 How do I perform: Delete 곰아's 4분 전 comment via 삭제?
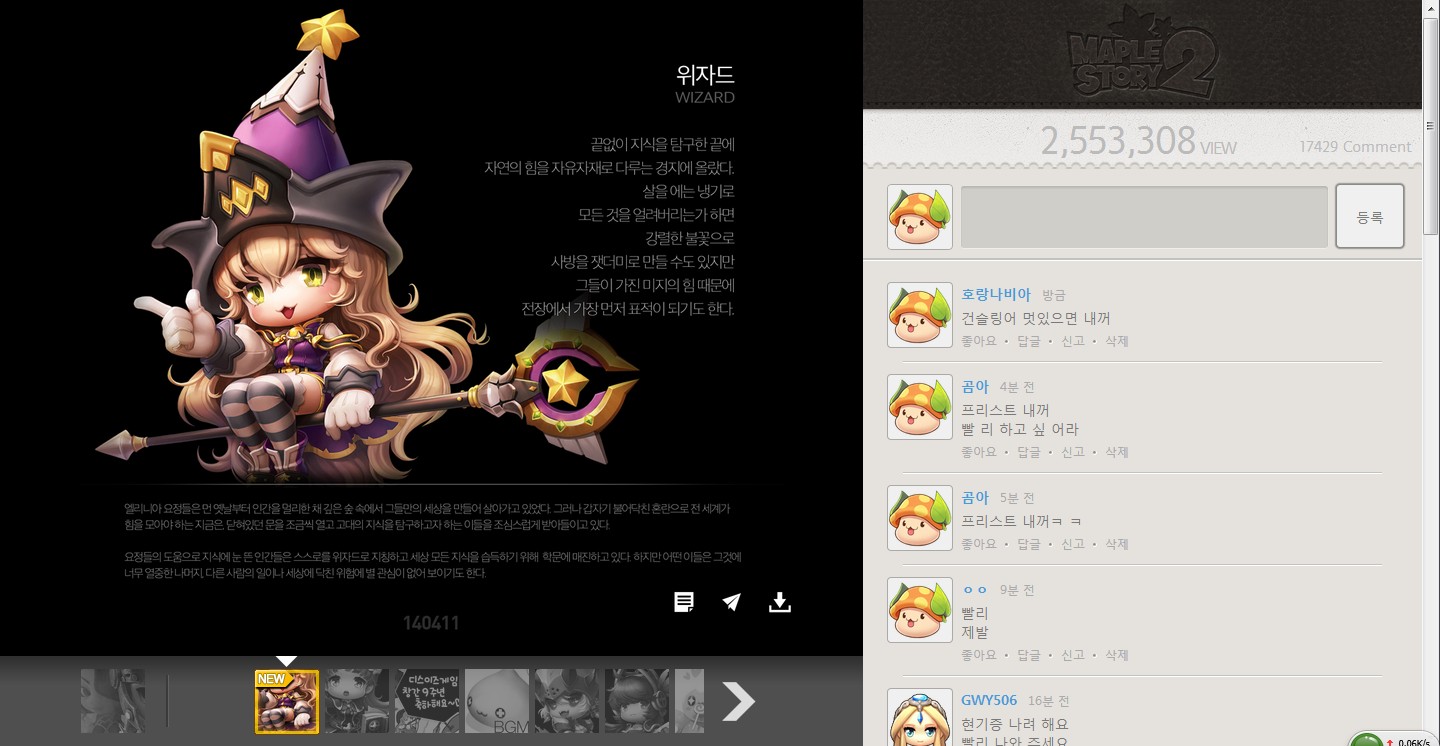point(1117,452)
